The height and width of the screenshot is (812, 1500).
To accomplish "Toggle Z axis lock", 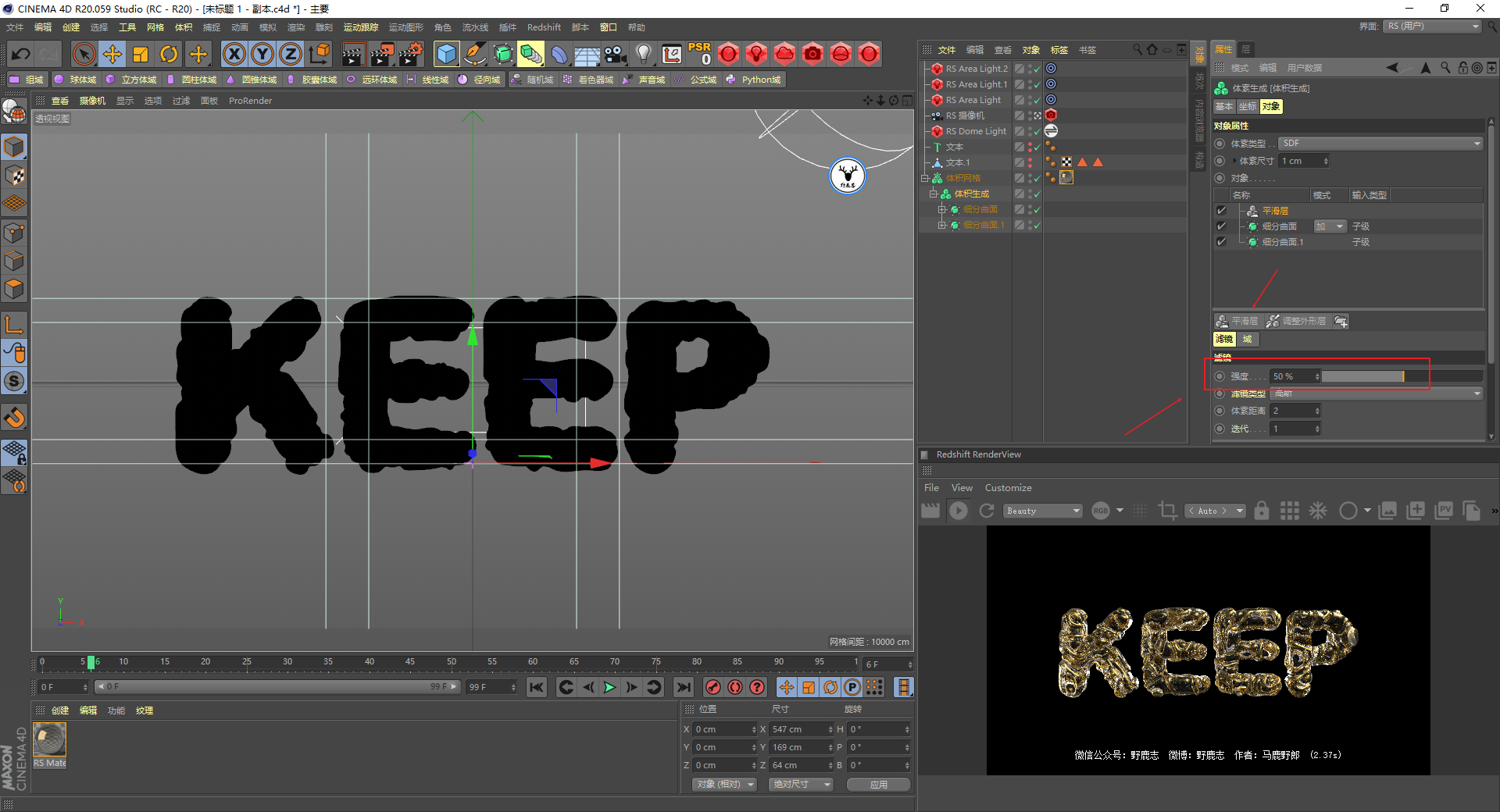I will 291,54.
